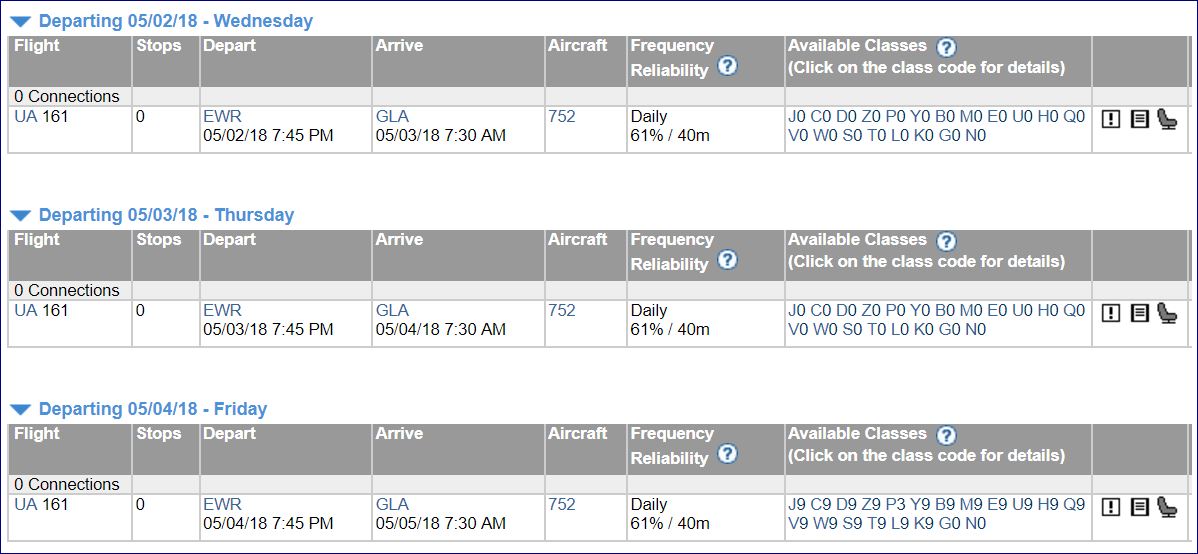Click Frequency Reliability help icon in Wednesday table
1198x554 pixels.
pyautogui.click(x=728, y=67)
